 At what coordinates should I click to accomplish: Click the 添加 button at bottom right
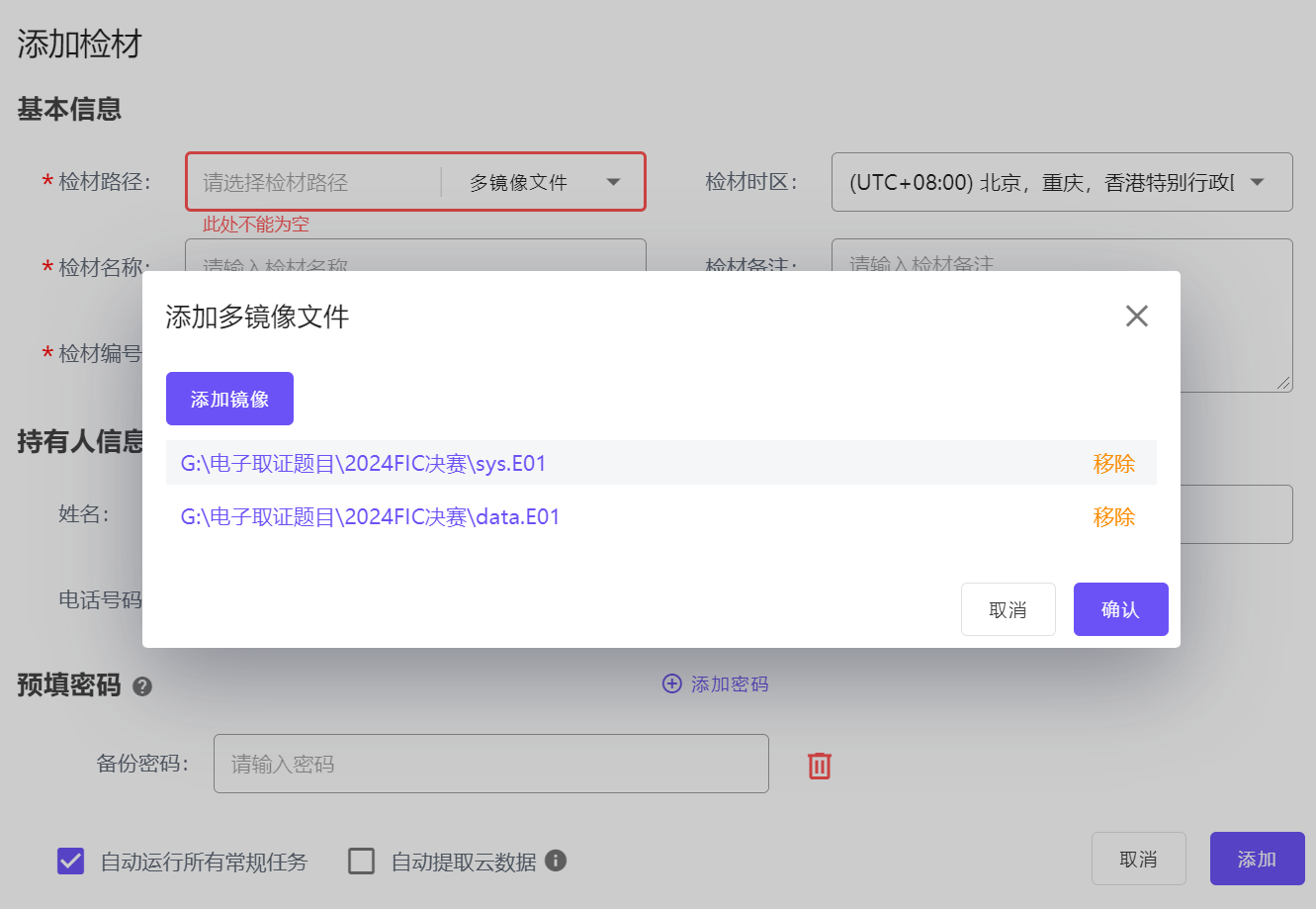pos(1257,859)
